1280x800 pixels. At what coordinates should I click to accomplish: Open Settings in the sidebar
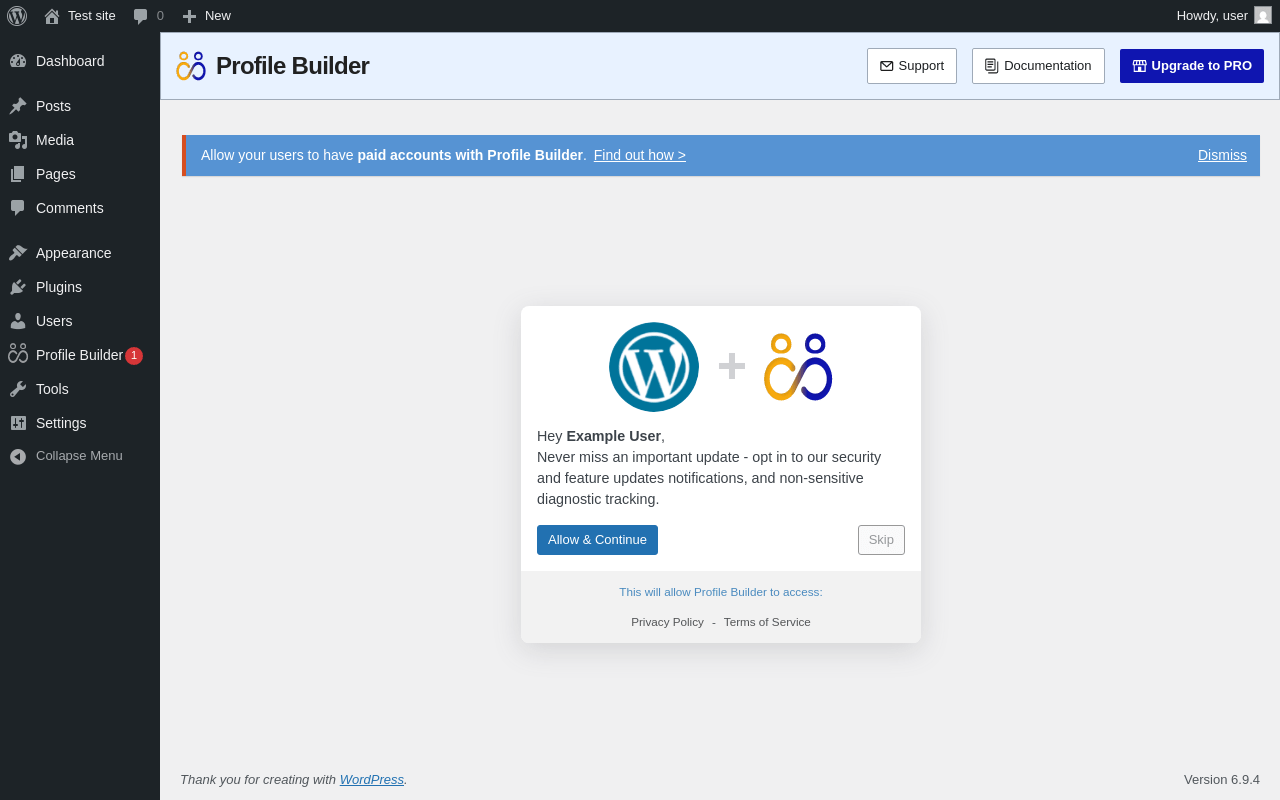click(80, 423)
